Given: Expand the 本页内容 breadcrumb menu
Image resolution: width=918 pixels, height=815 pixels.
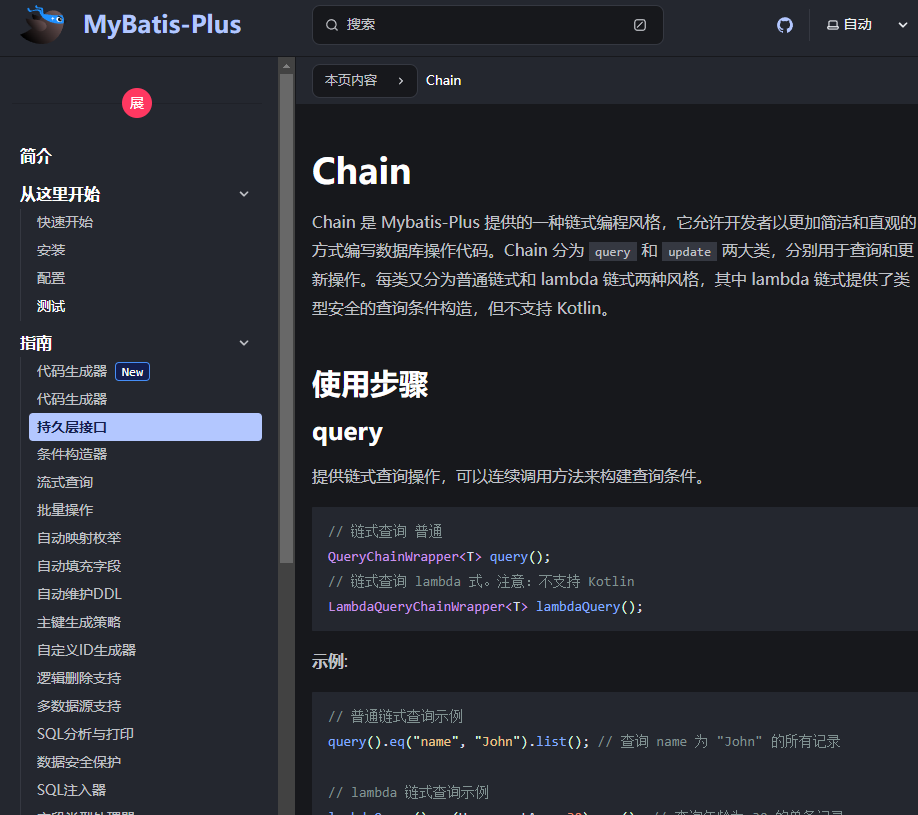Looking at the screenshot, I should 365,80.
